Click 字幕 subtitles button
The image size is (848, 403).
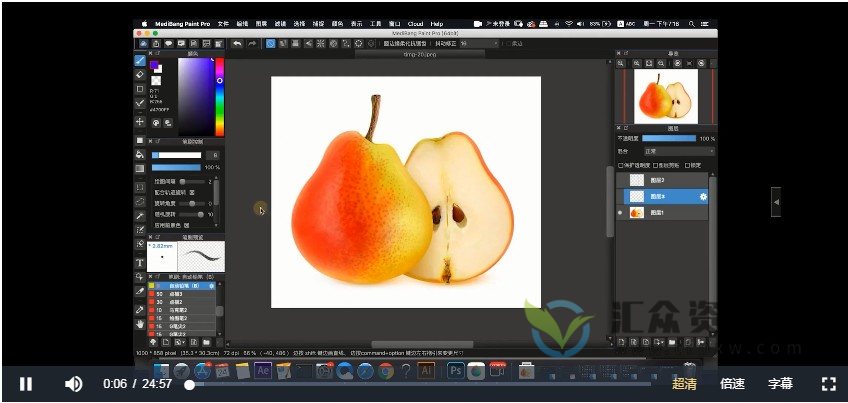780,384
